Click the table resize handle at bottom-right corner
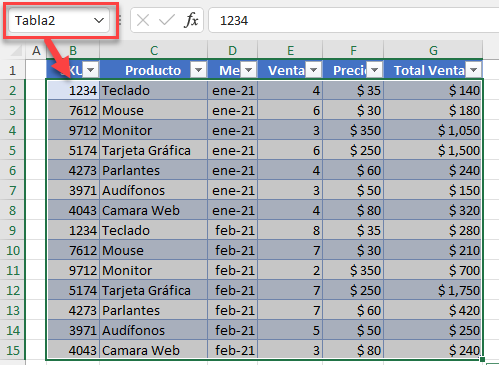The width and height of the screenshot is (499, 365). pos(482,359)
